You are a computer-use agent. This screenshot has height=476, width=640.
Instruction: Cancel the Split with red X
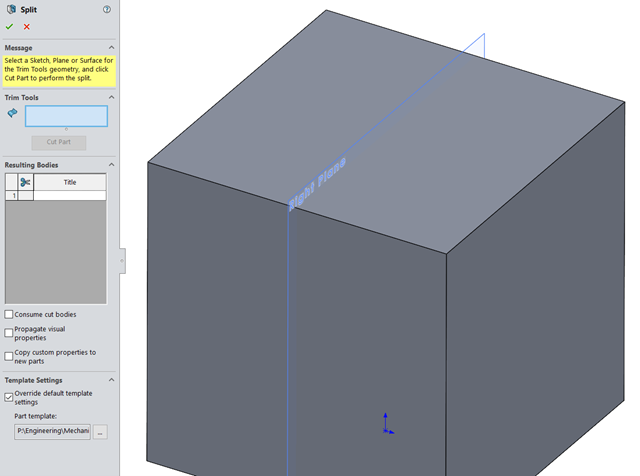click(x=27, y=27)
